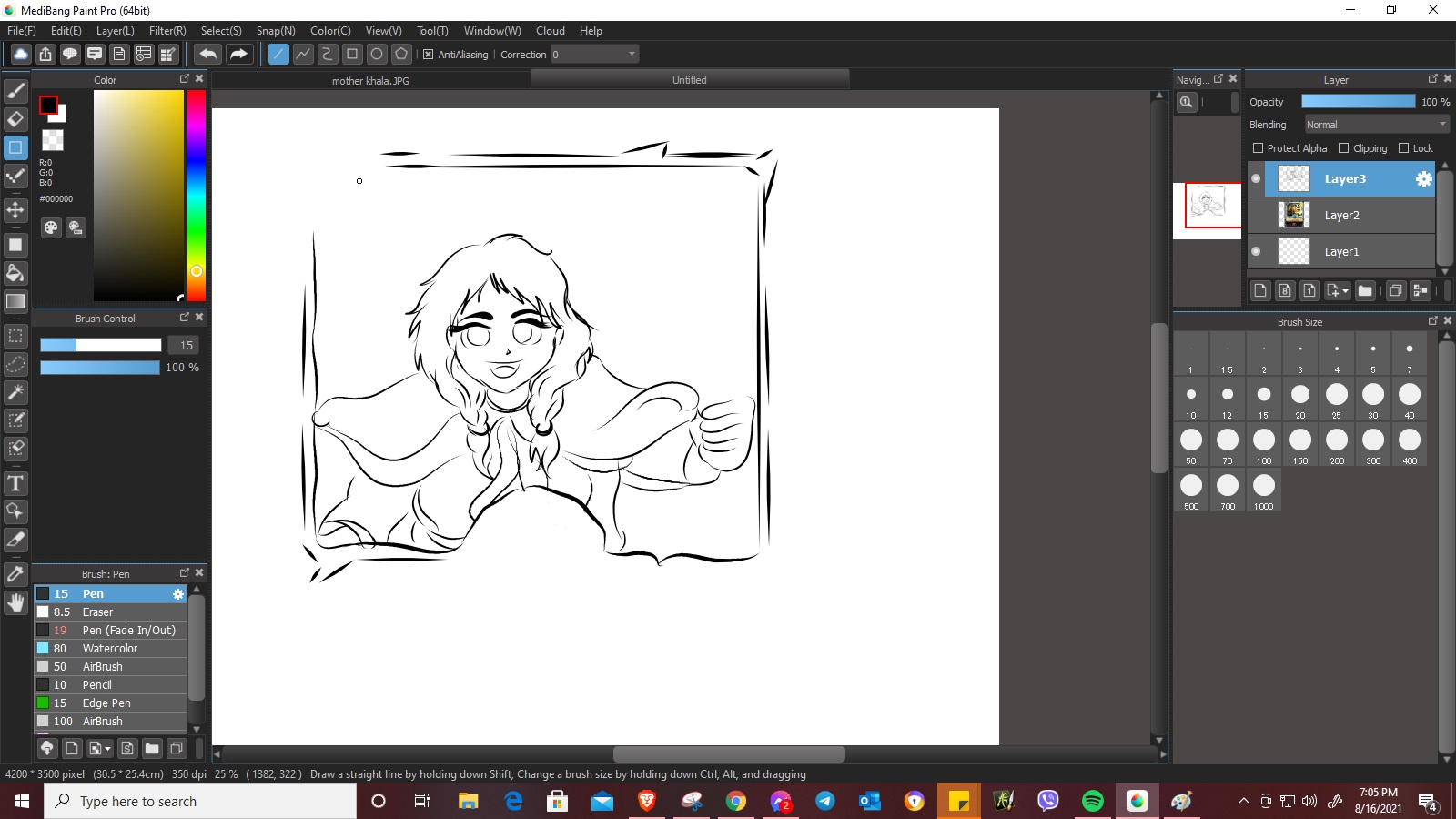This screenshot has height=819, width=1456.
Task: Select the black foreground color swatch
Action: [48, 106]
